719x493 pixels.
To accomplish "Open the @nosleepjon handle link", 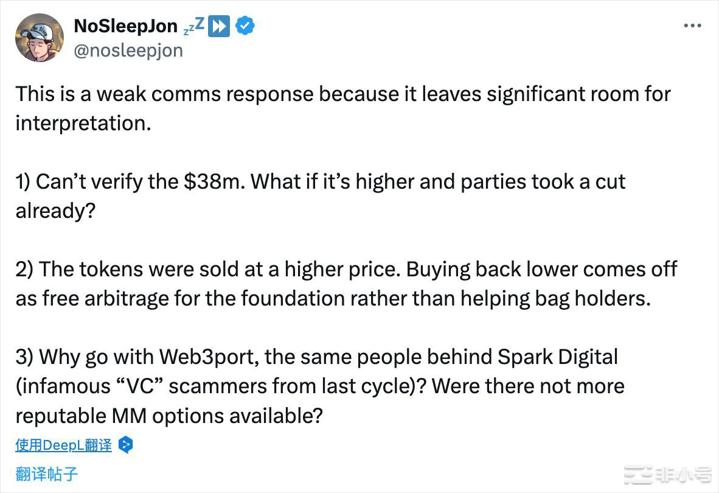I will (x=128, y=50).
